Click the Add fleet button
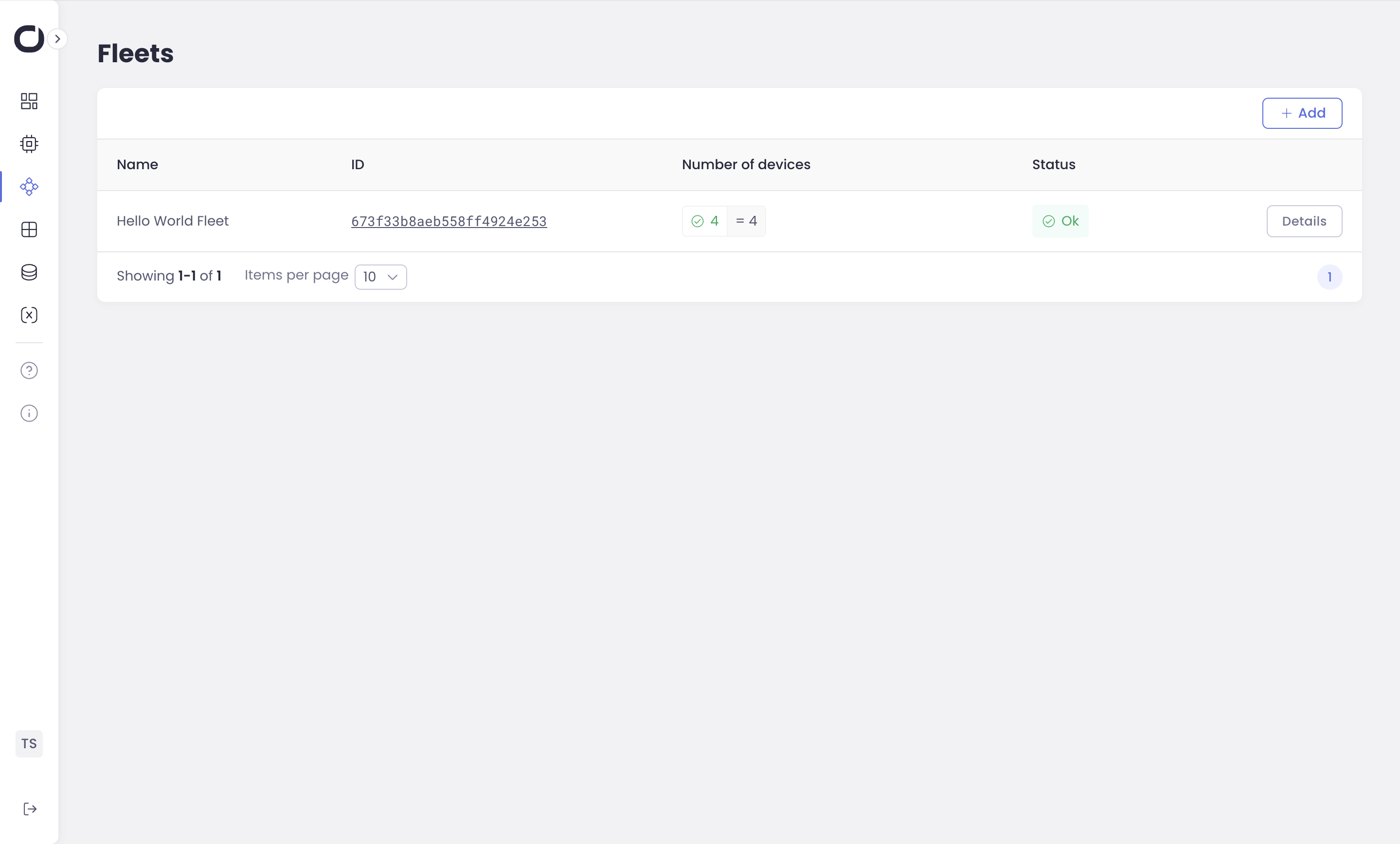Screen dimensions: 1400x844 (x=1302, y=113)
